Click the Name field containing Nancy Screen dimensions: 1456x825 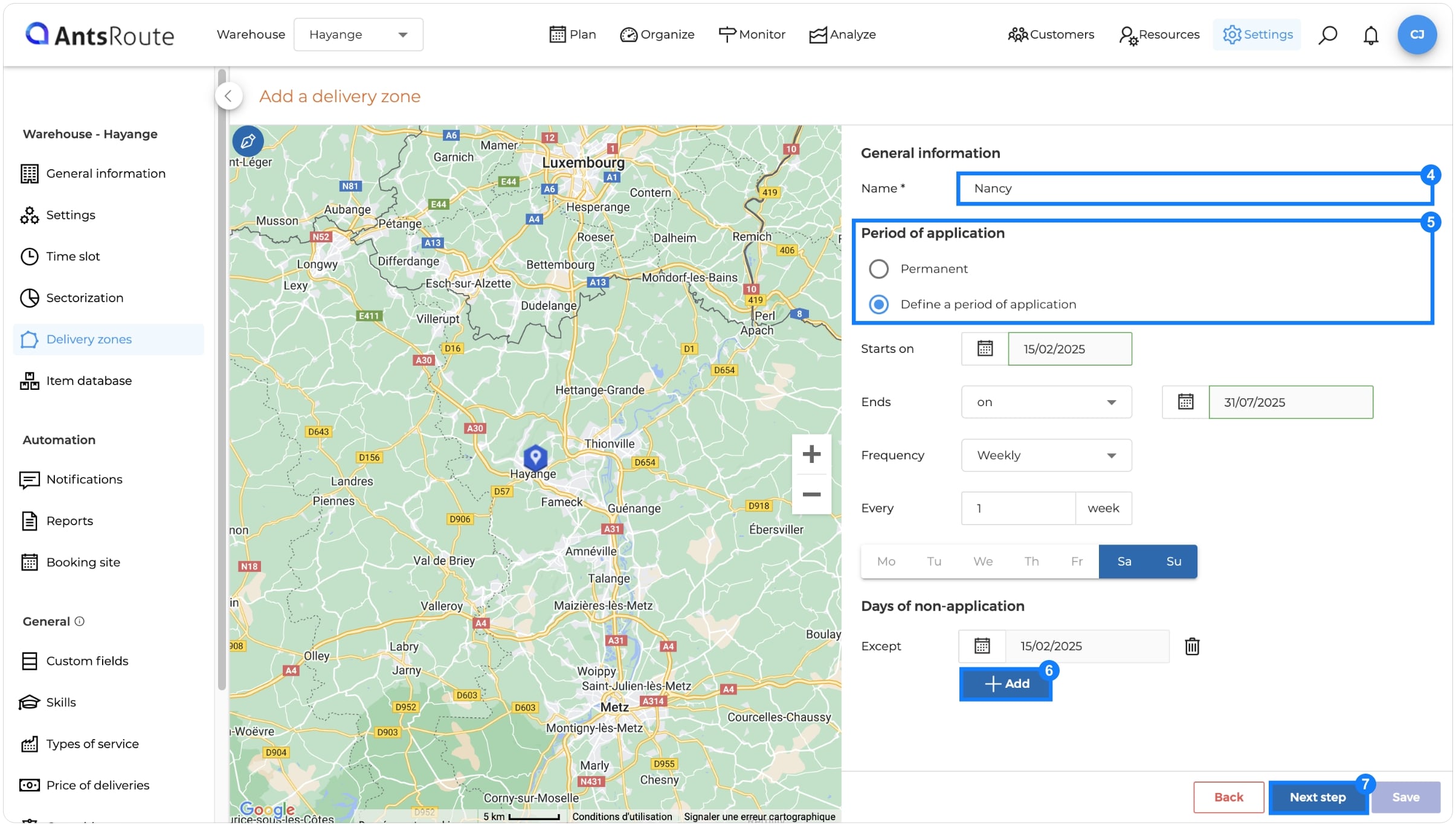tap(1194, 189)
